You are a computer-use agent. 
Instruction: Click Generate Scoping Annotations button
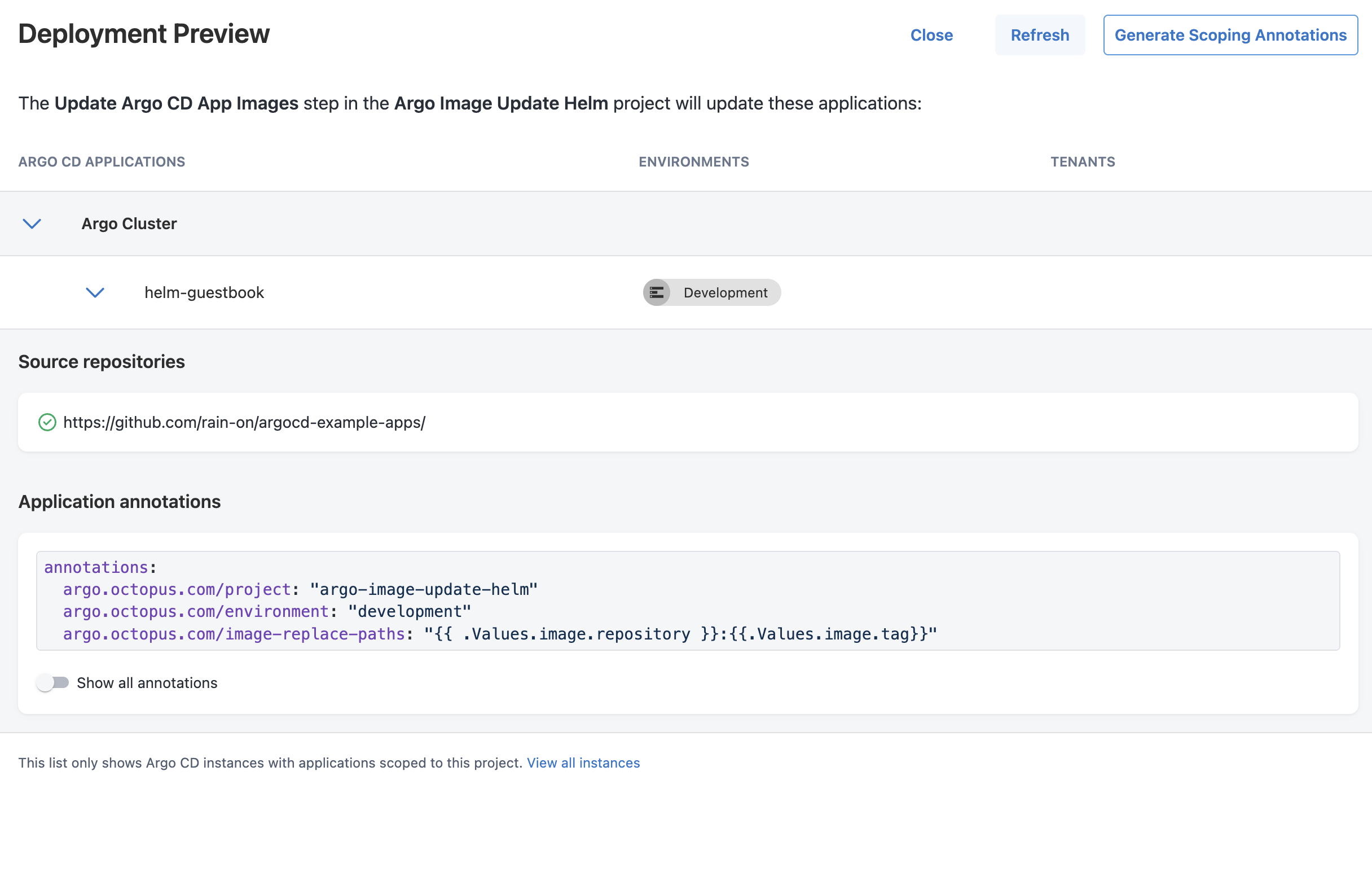tap(1230, 35)
